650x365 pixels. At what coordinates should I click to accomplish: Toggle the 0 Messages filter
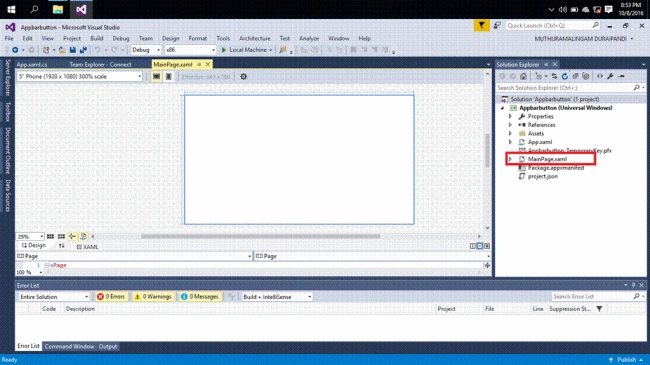coord(200,297)
